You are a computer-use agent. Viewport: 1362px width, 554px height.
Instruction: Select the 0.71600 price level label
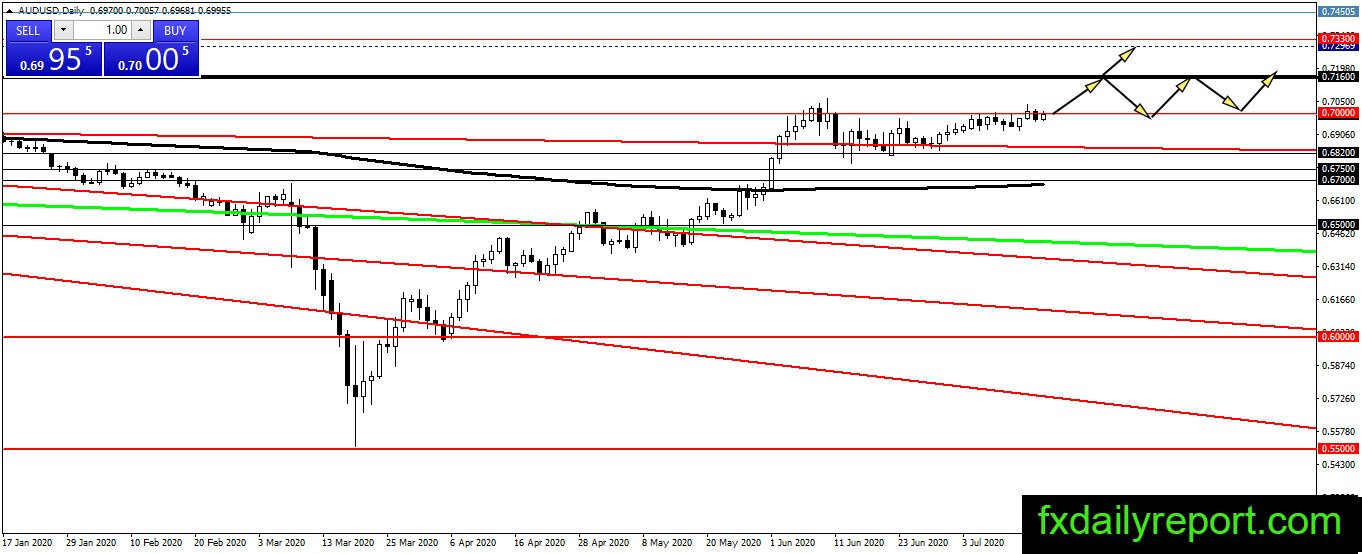coord(1338,77)
